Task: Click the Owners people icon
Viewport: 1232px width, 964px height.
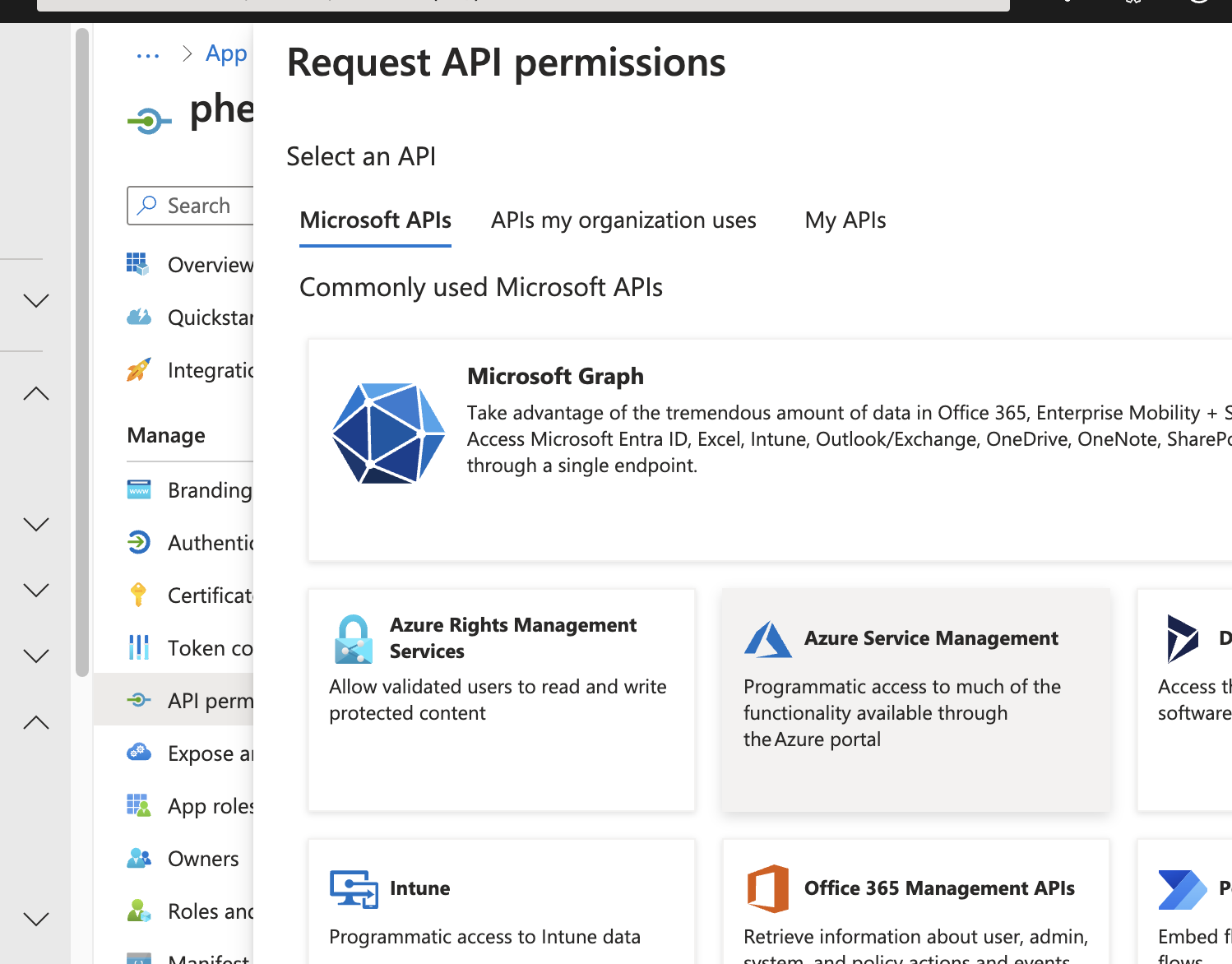Action: (139, 858)
